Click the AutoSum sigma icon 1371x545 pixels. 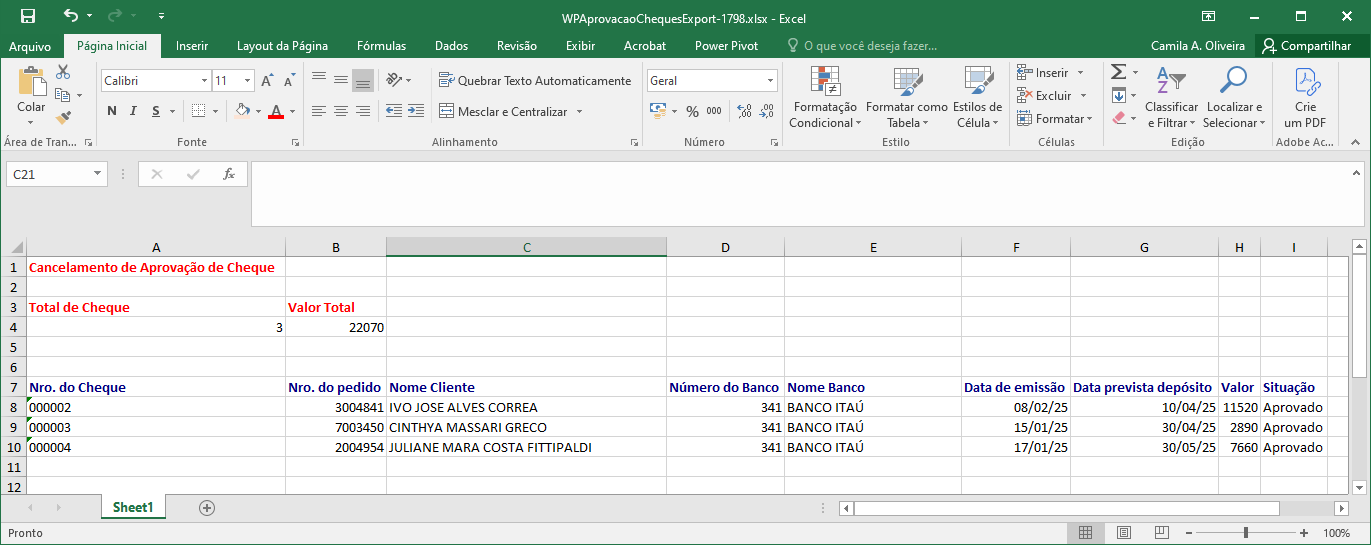[x=1119, y=73]
